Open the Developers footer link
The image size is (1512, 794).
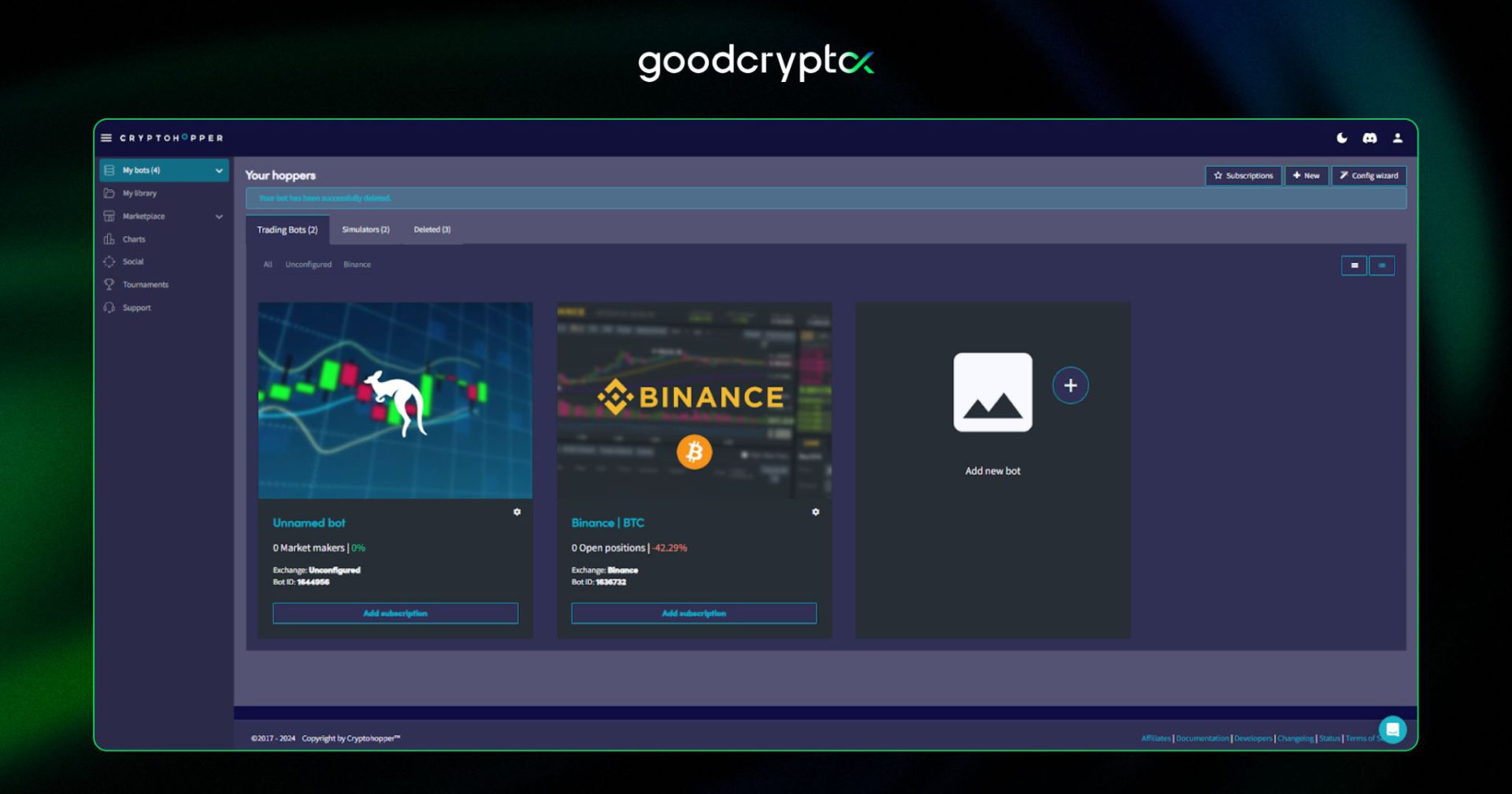[1253, 739]
